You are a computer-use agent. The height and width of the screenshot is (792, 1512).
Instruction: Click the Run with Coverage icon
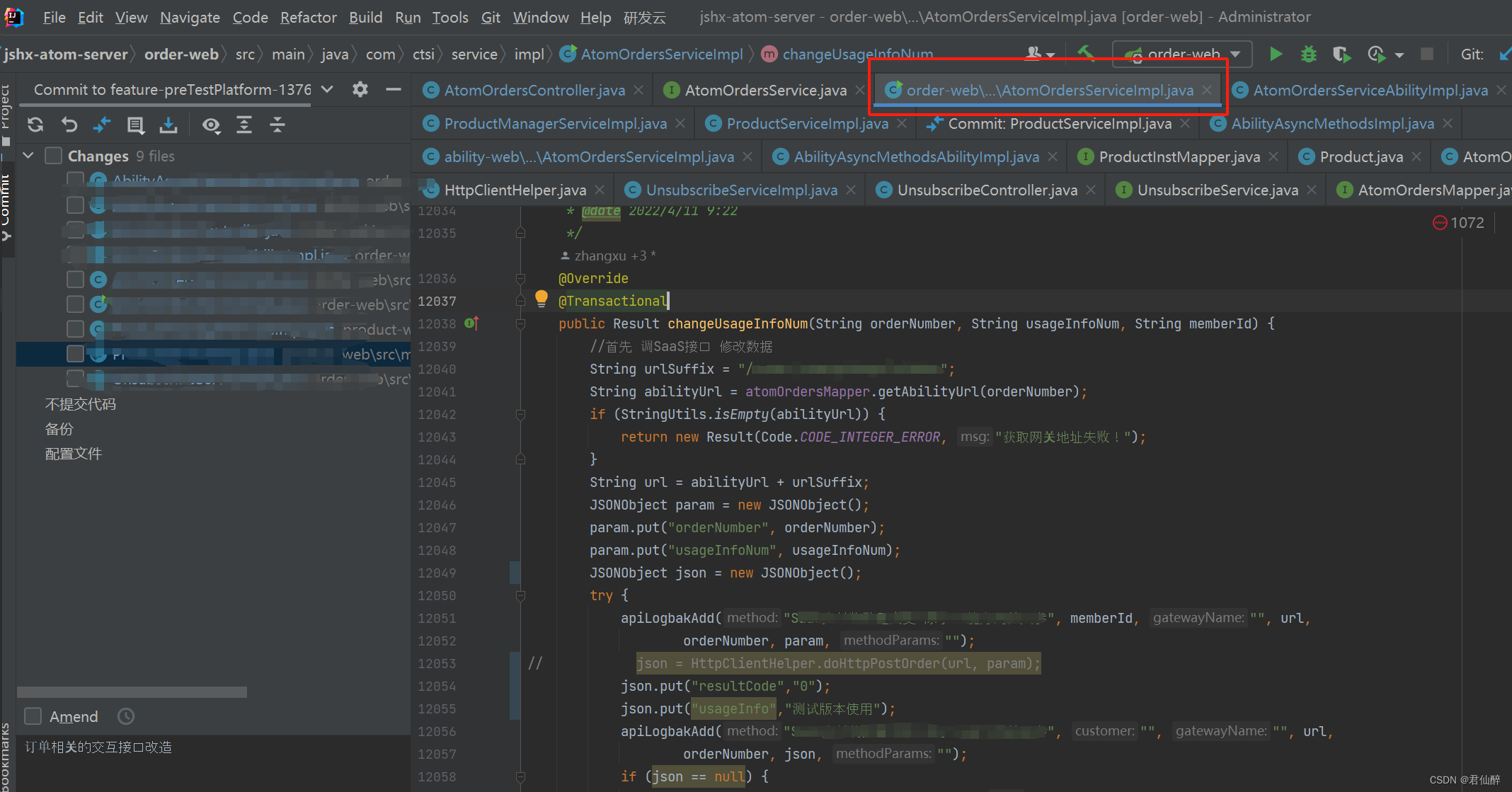1341,54
